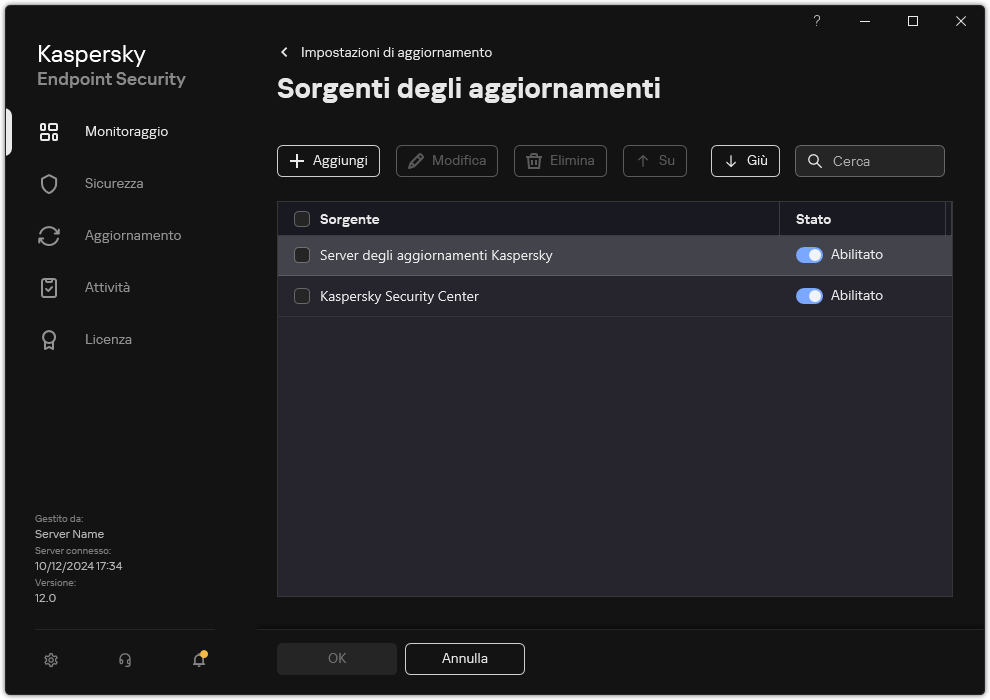Move source down with Giù button

coord(745,161)
